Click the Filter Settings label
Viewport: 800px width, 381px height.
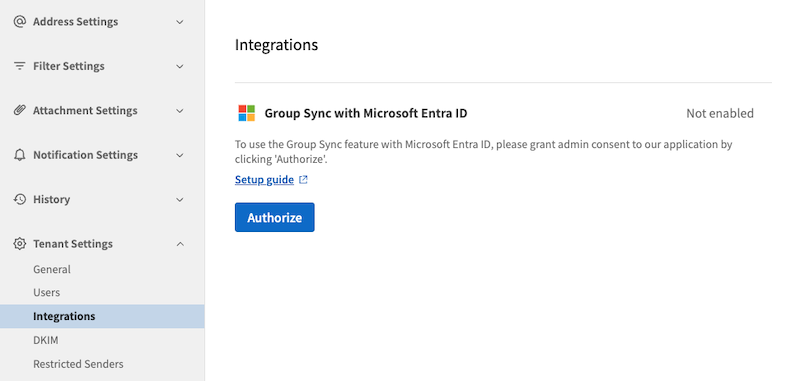click(69, 66)
